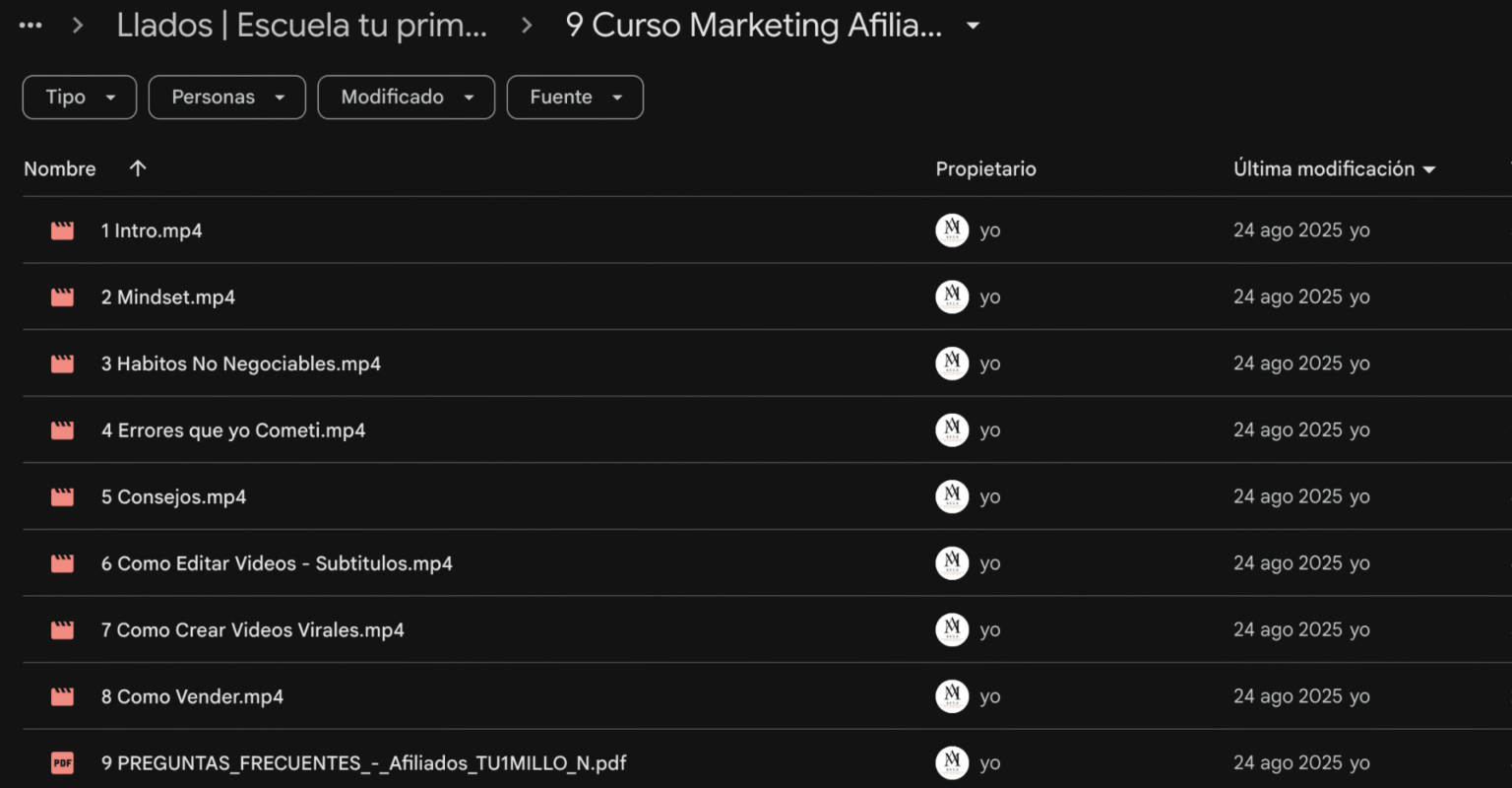Image resolution: width=1512 pixels, height=788 pixels.
Task: Click the owner avatar on the 1 Intro.mp4 row
Action: 952,230
